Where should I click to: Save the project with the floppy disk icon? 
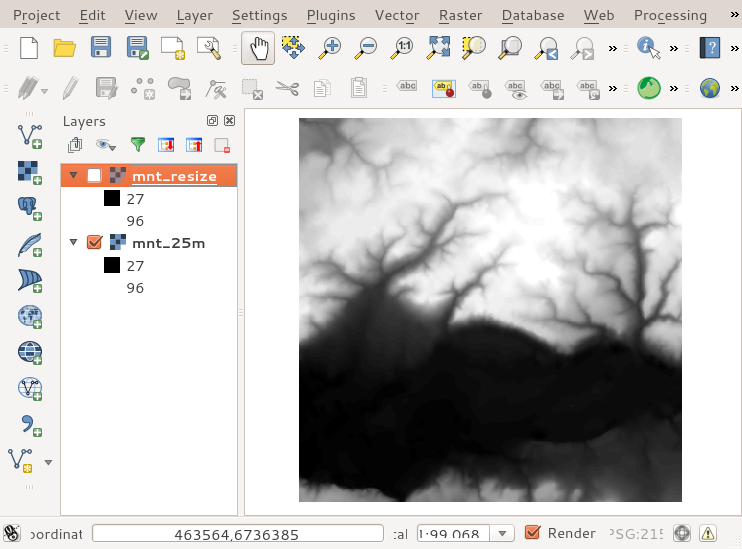101,48
